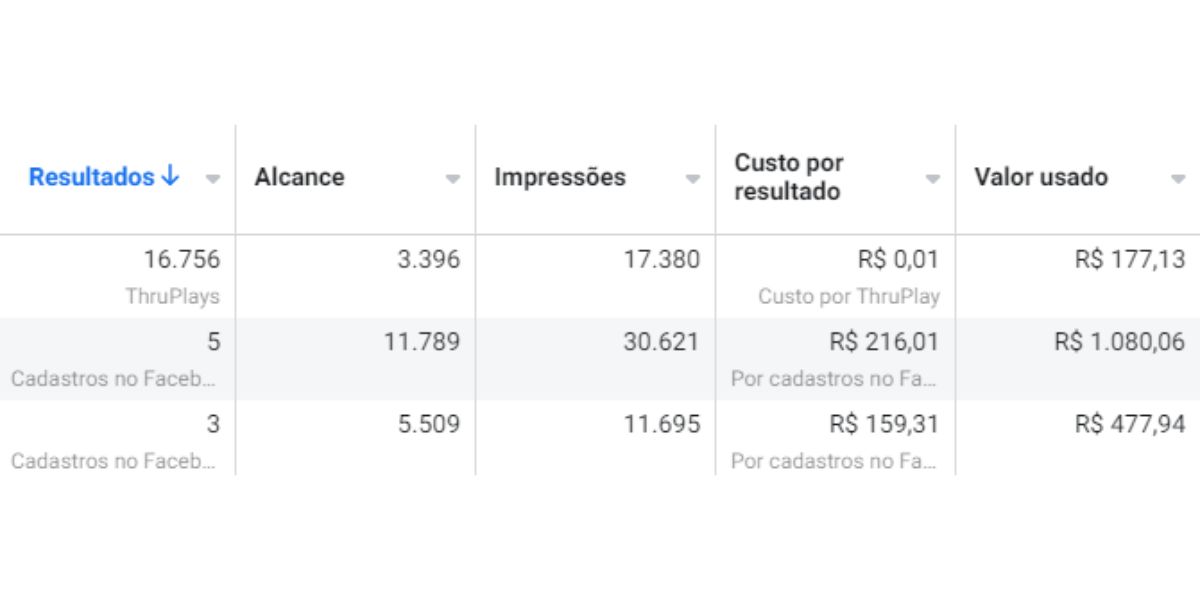Click the 3 Cadastros no Facebook result
The width and height of the screenshot is (1200, 600).
pos(118,441)
